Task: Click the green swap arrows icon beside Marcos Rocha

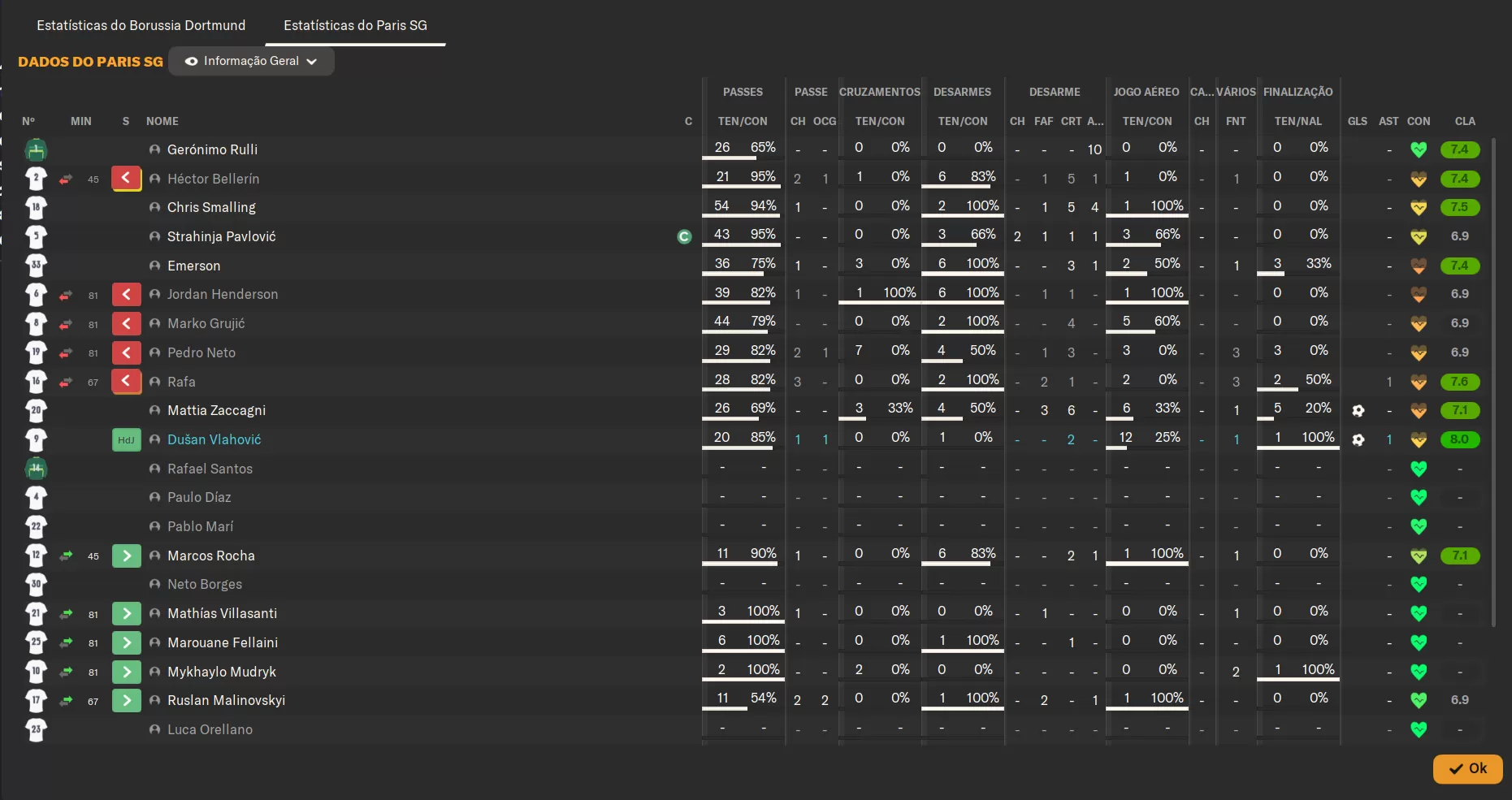Action: [x=66, y=556]
